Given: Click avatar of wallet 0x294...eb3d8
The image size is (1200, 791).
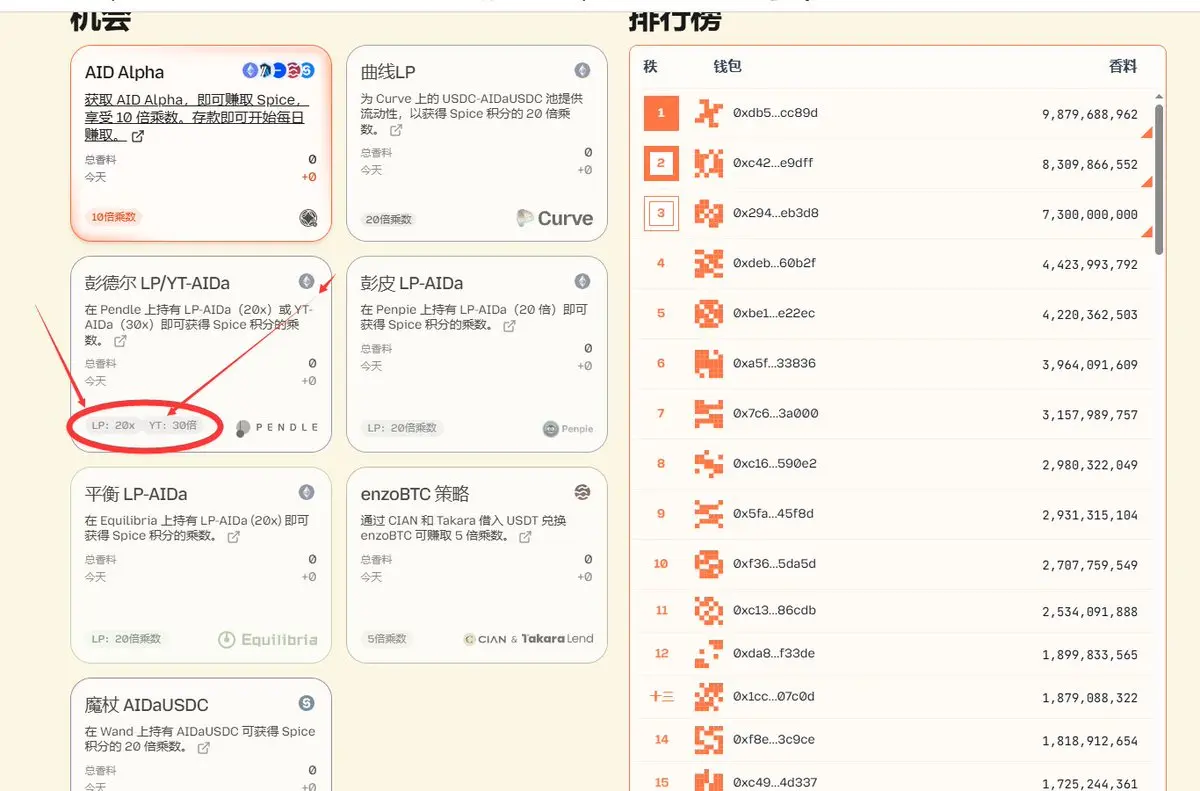Looking at the screenshot, I should click(x=708, y=213).
